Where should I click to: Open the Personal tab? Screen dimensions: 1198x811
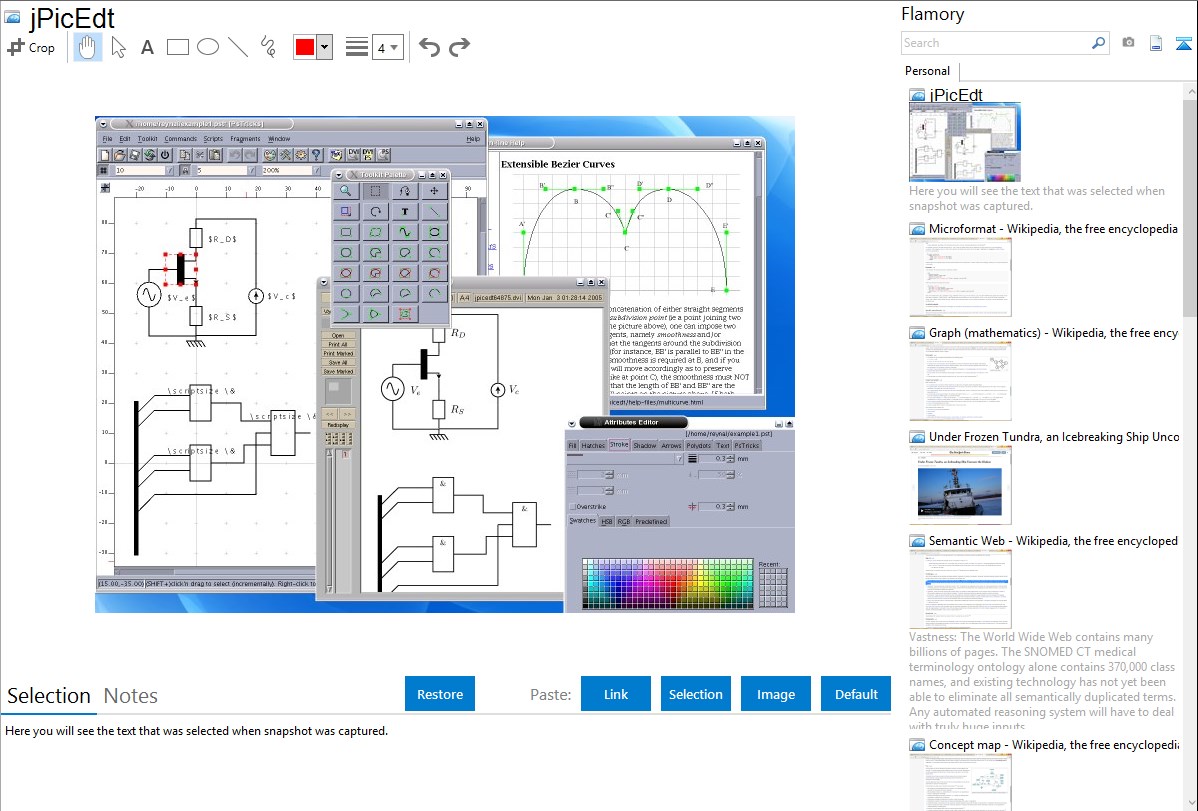927,71
